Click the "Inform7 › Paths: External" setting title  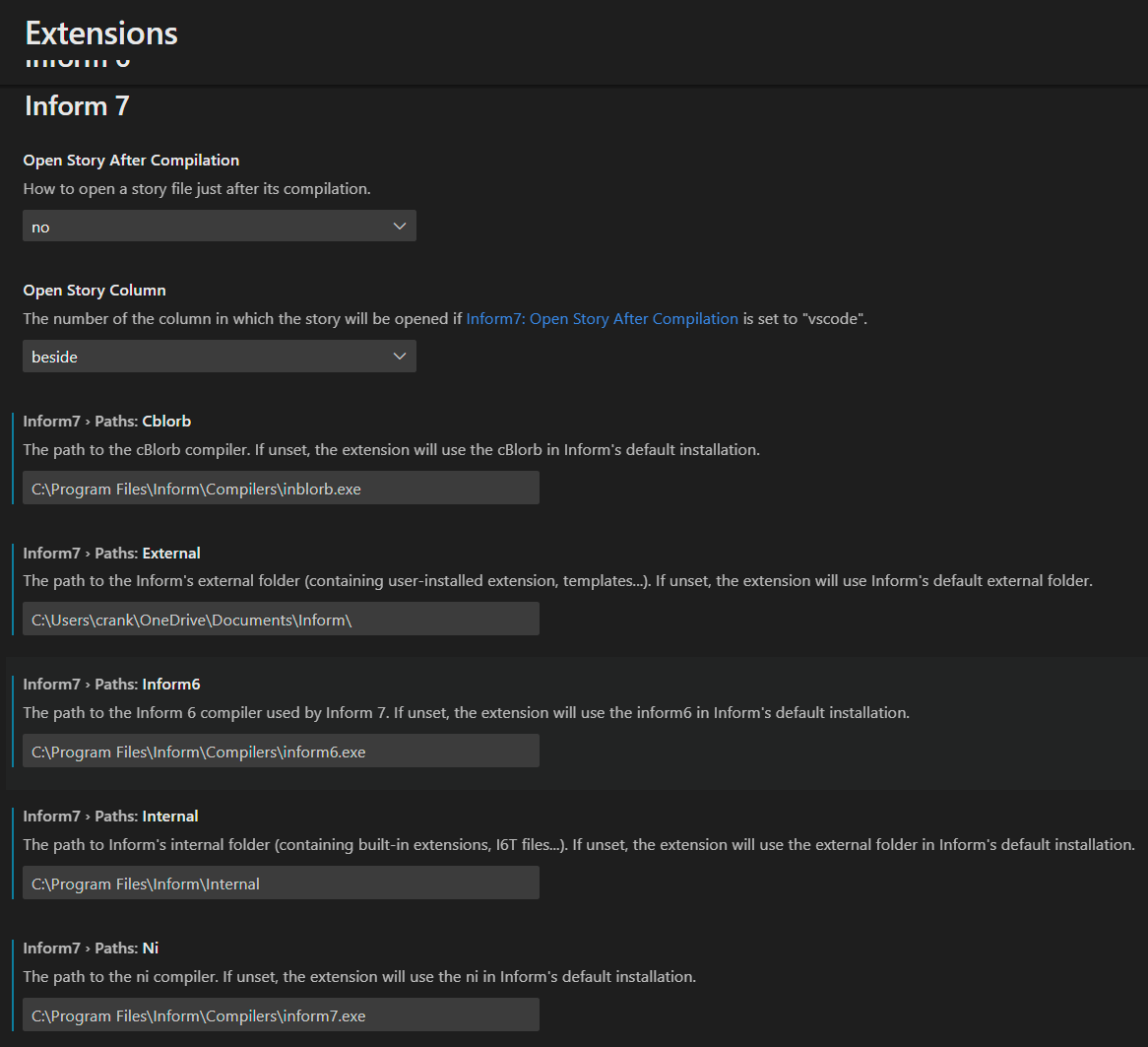[x=112, y=554]
